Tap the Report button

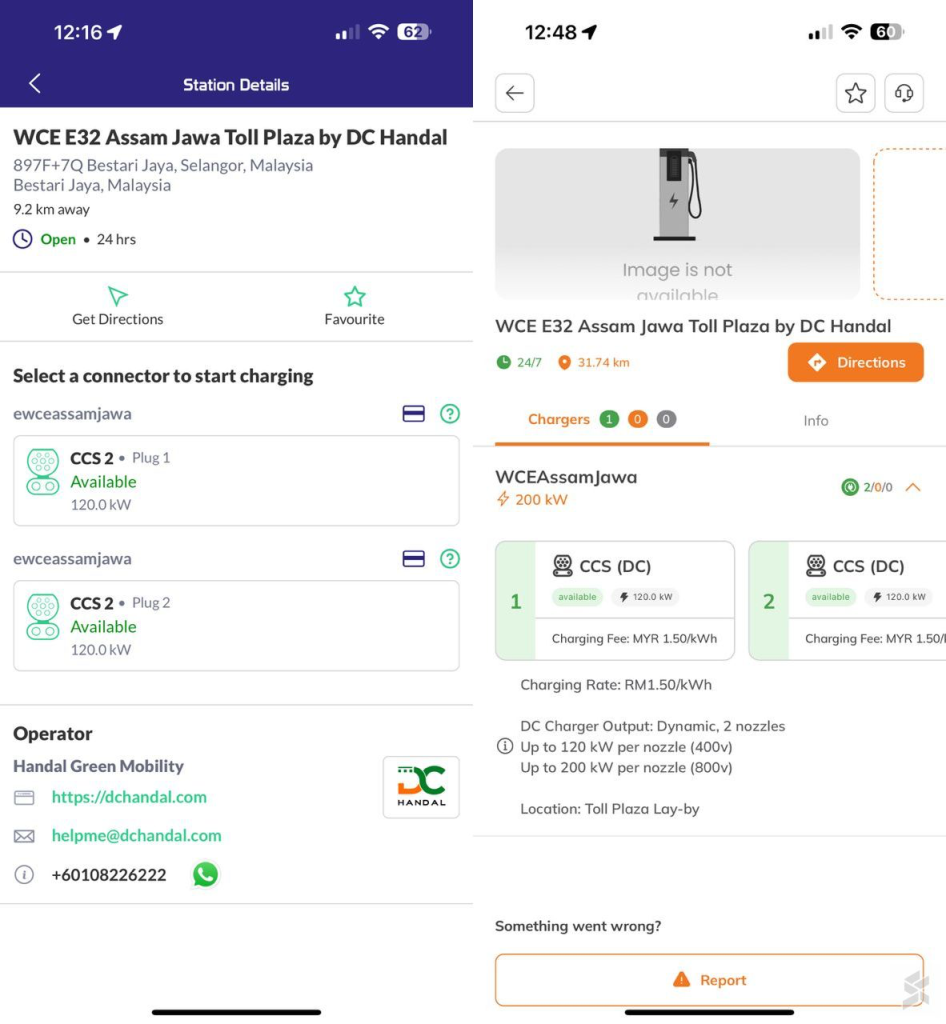pyautogui.click(x=709, y=980)
